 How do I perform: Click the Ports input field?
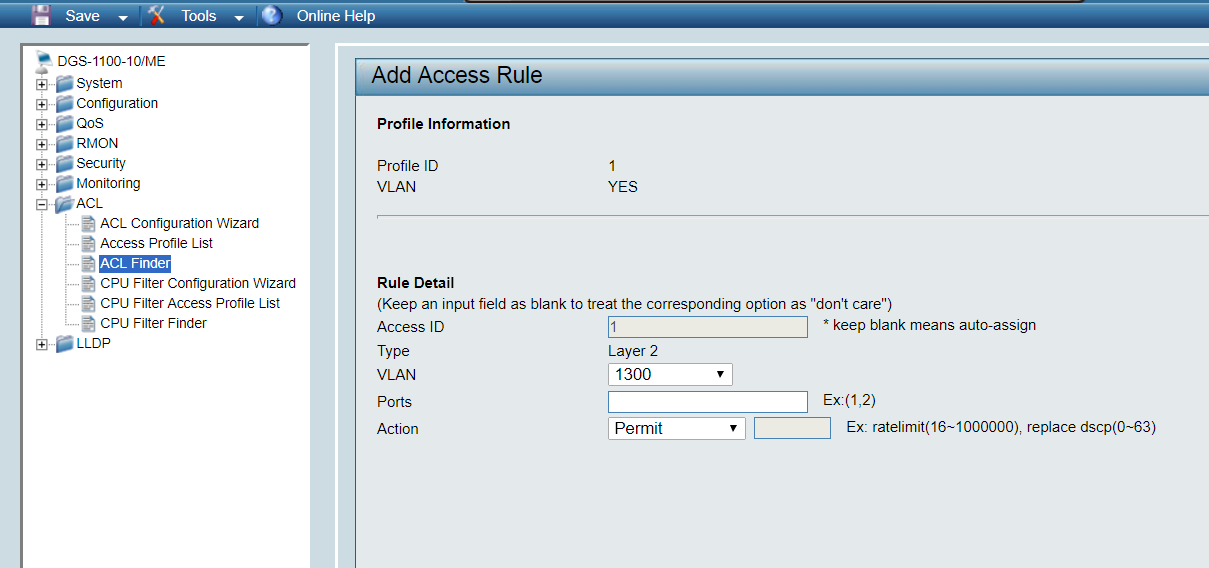coord(707,402)
